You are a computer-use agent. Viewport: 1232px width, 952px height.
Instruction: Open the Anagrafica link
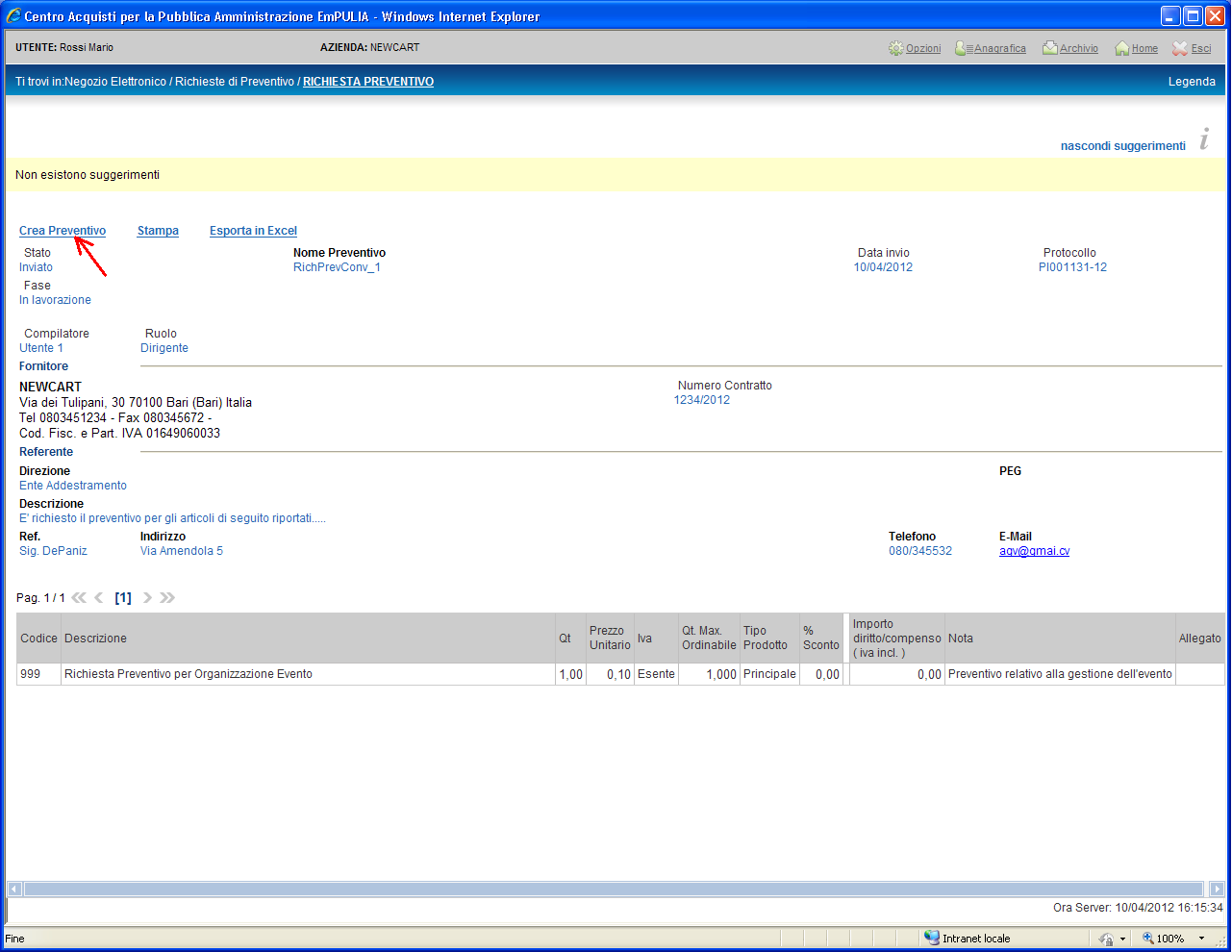1000,48
